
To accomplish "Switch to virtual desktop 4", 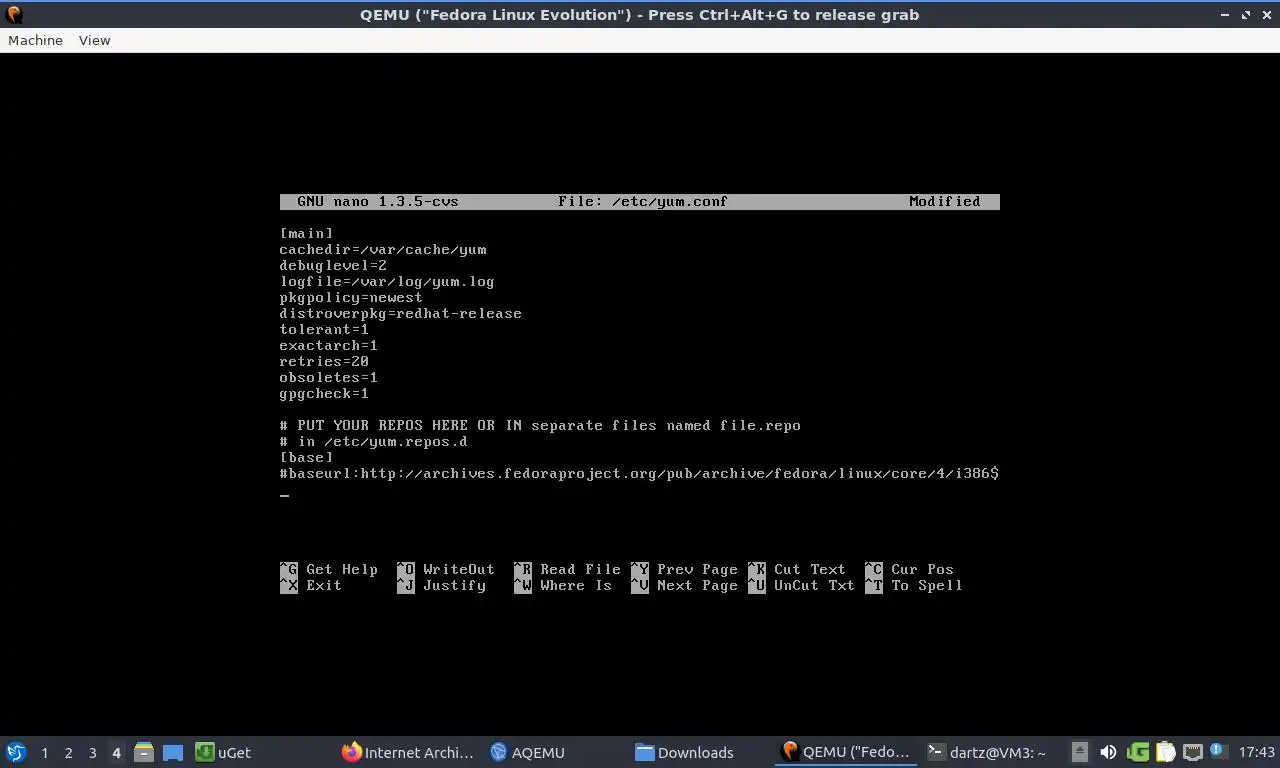I will coord(116,752).
